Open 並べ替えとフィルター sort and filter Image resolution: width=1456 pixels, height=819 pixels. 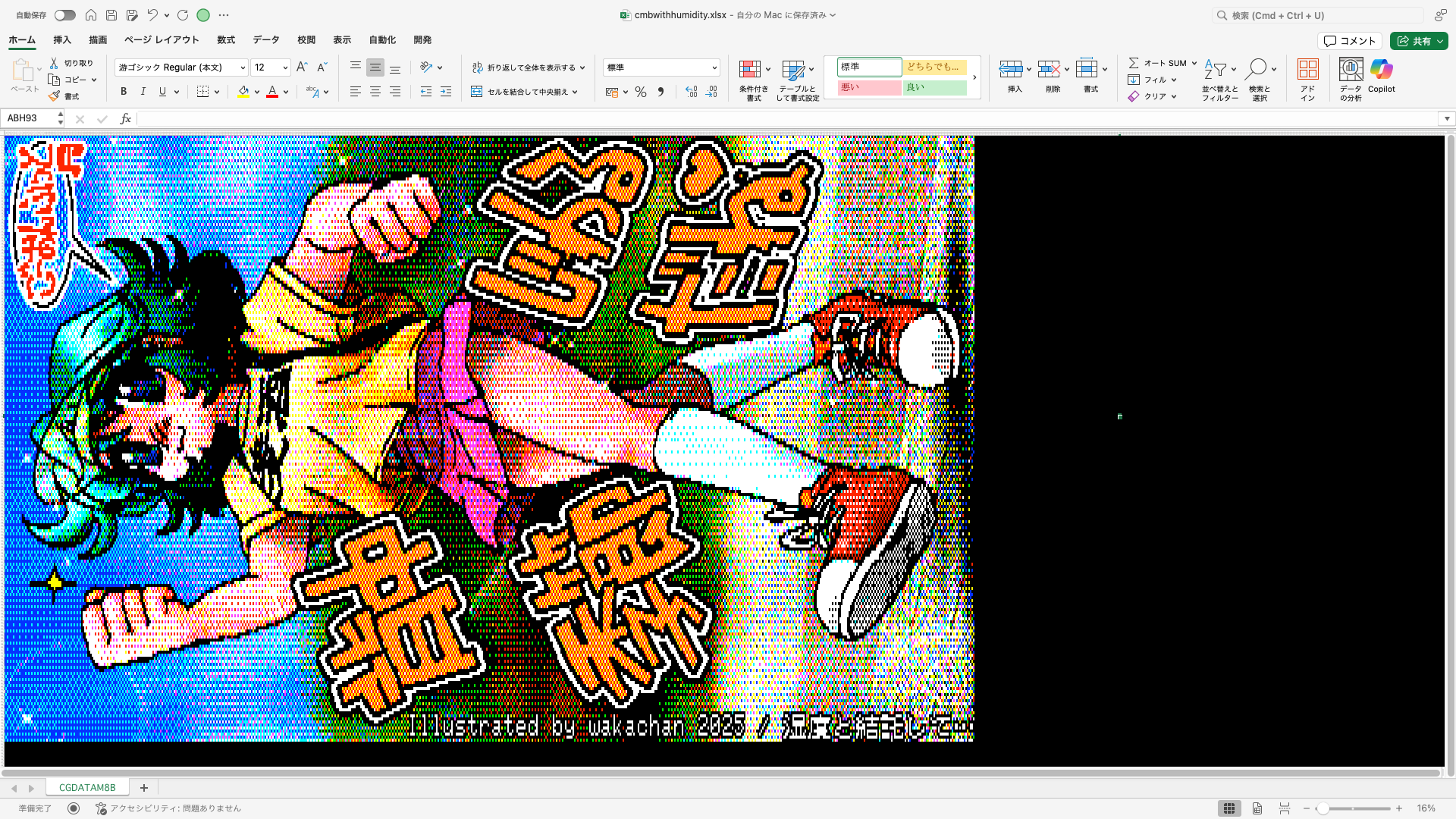click(x=1219, y=80)
